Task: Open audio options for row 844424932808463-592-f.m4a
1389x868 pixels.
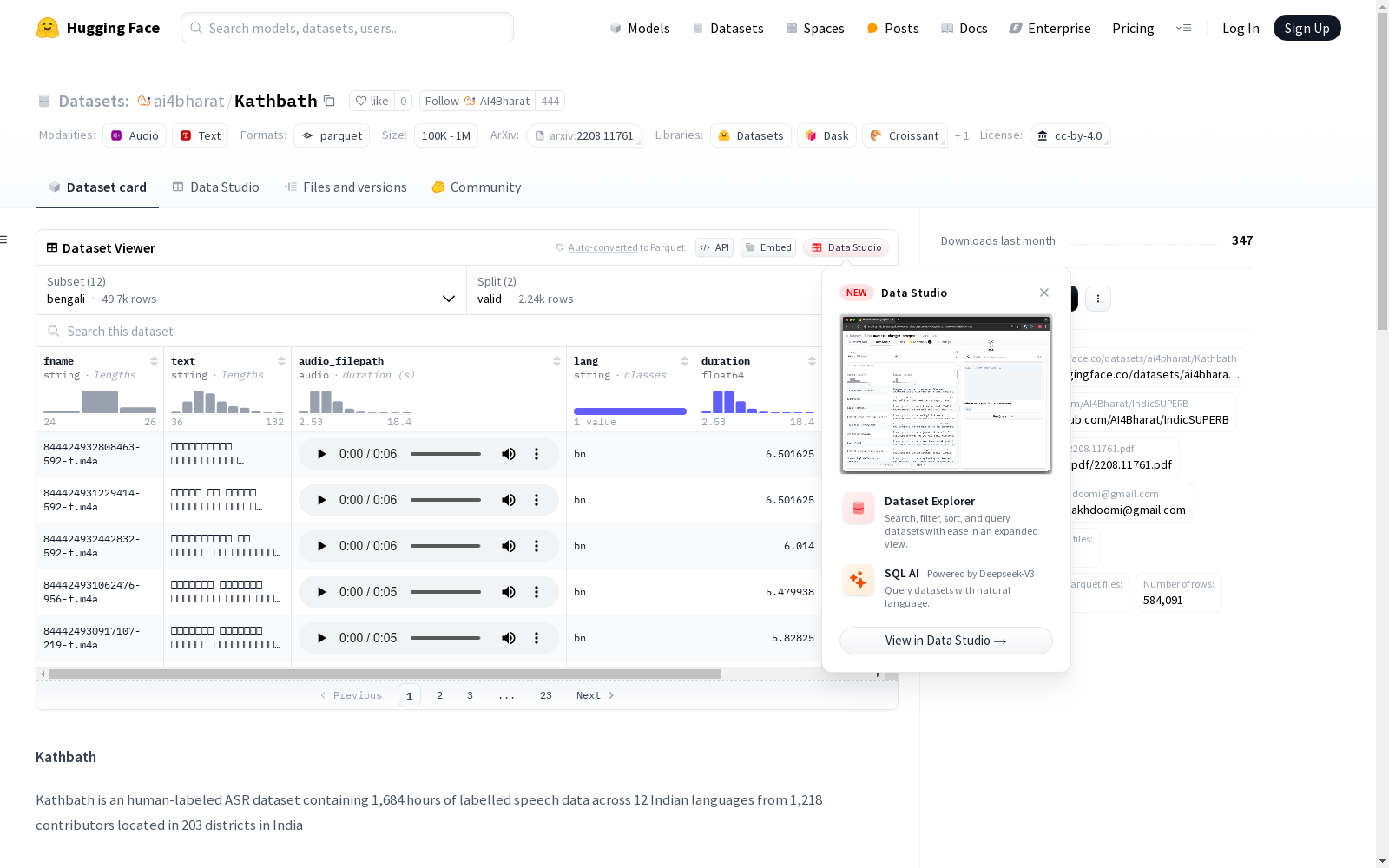Action: coord(537,454)
